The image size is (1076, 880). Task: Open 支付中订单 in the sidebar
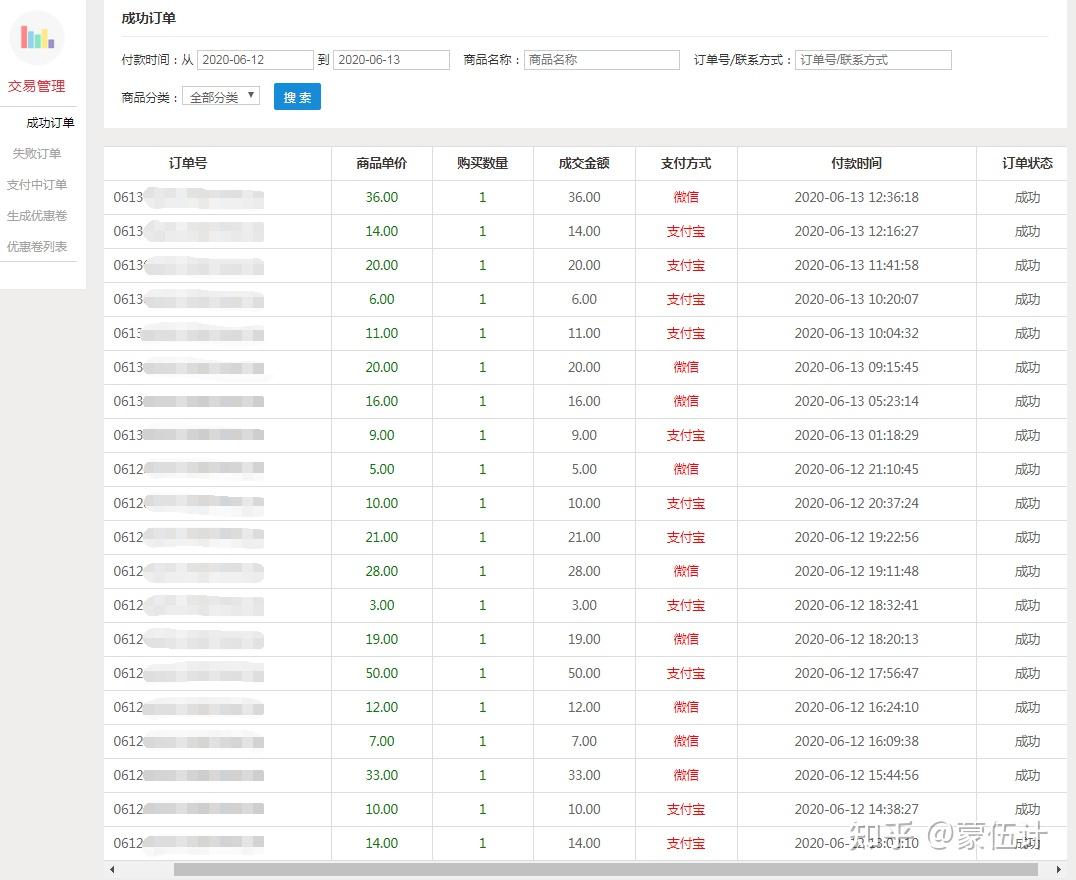click(x=37, y=185)
